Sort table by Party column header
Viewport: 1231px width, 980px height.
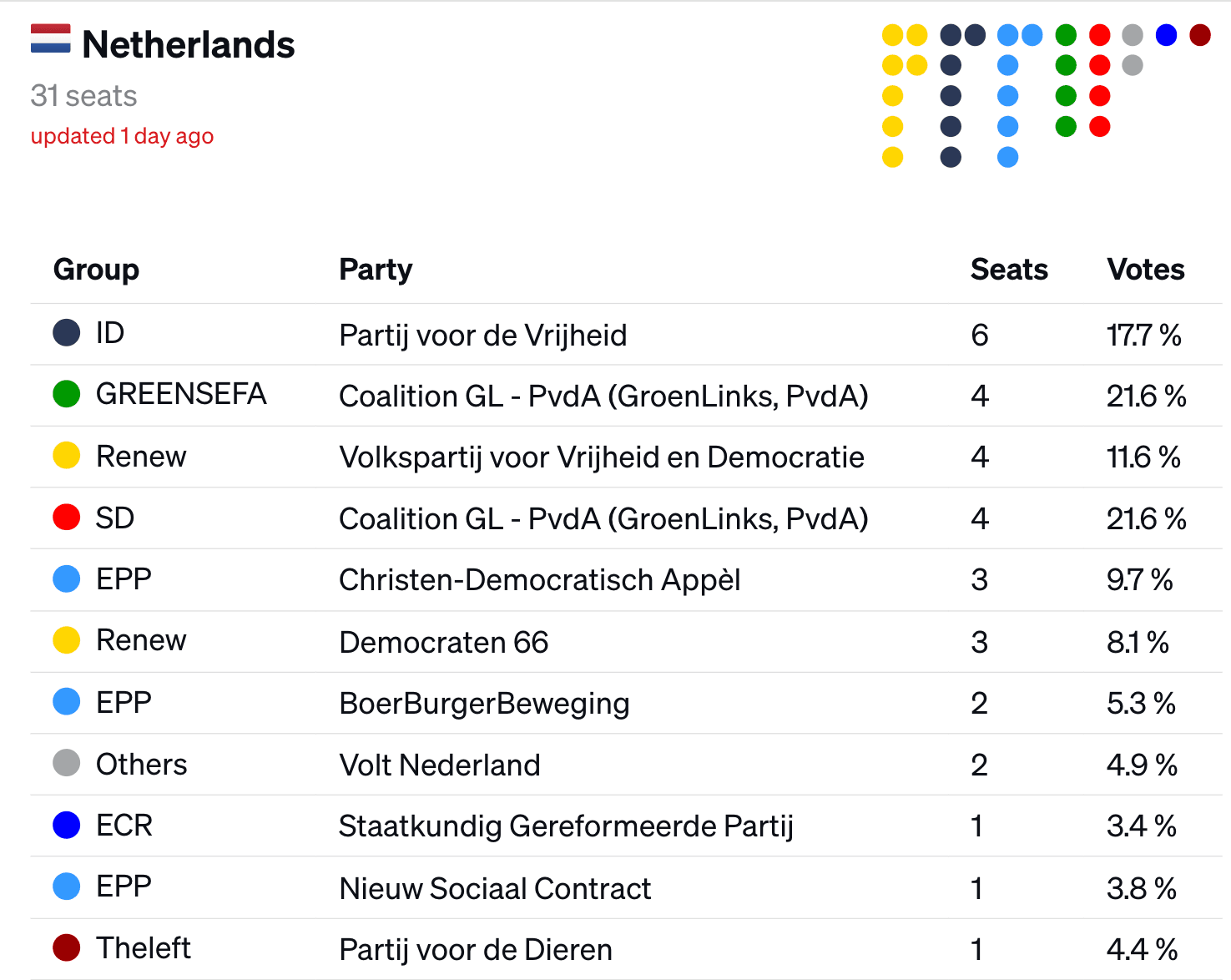(x=376, y=269)
